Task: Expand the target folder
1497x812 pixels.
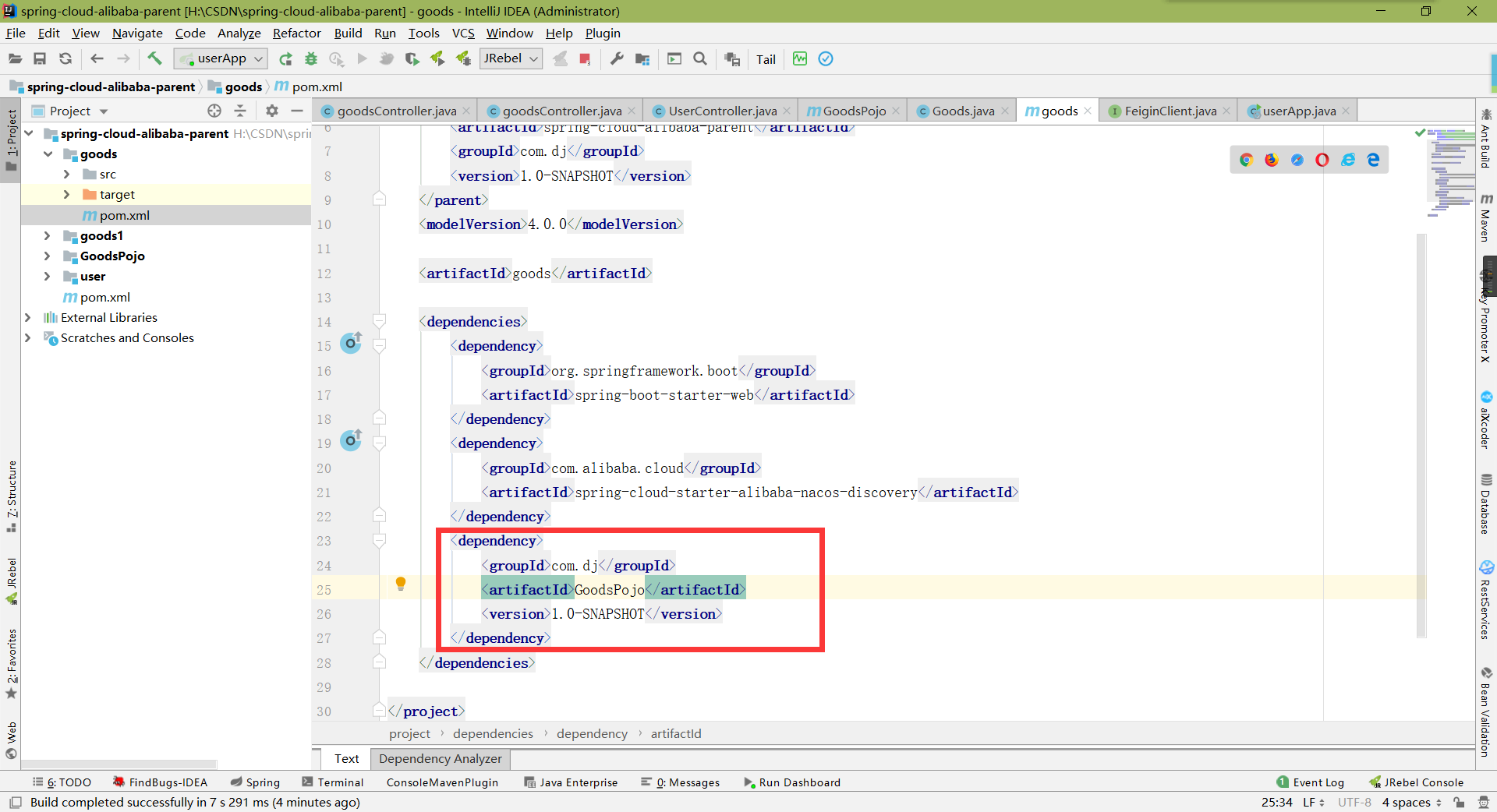Action: (x=67, y=194)
